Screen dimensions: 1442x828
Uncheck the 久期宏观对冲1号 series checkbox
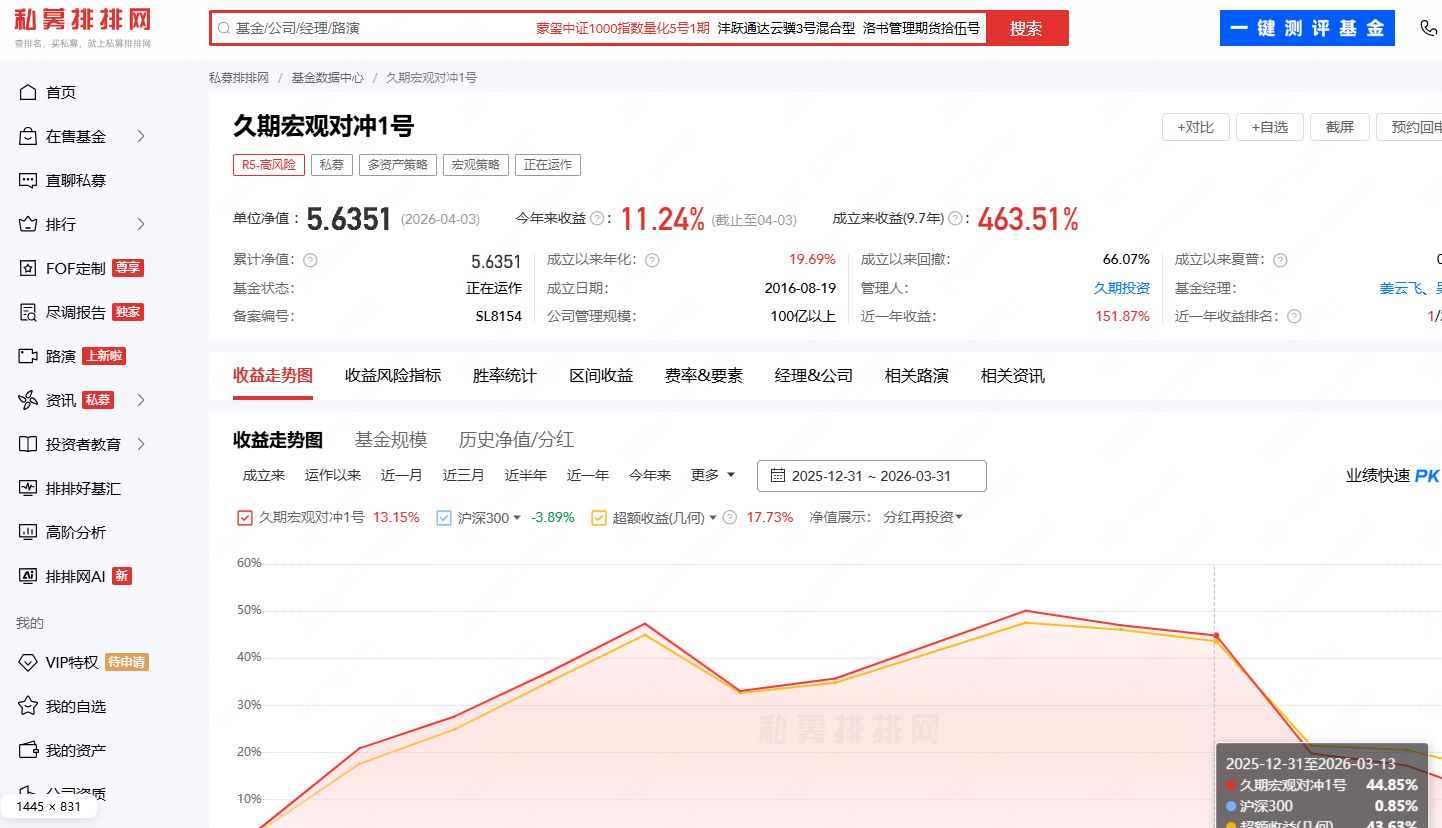[x=244, y=517]
